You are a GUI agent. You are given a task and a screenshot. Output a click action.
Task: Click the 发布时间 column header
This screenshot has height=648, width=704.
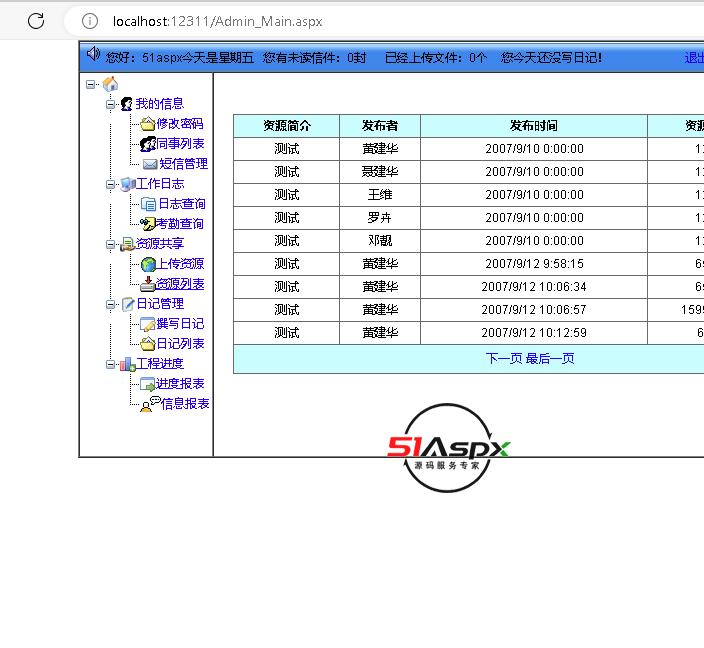click(534, 126)
